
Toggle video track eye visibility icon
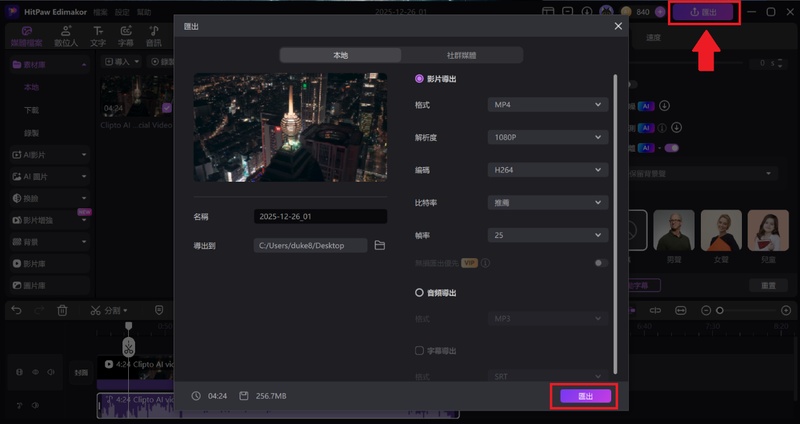35,372
